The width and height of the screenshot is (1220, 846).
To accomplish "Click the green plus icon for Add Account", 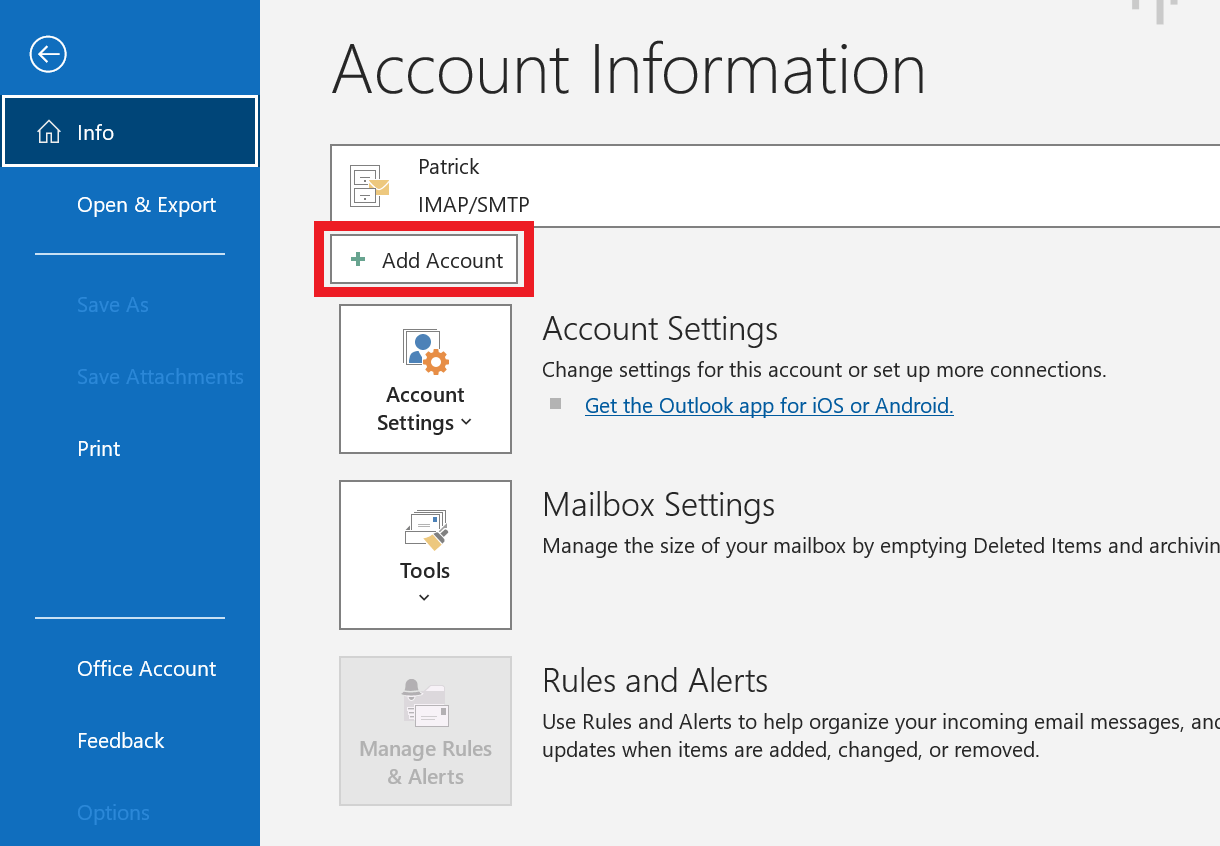I will [358, 260].
